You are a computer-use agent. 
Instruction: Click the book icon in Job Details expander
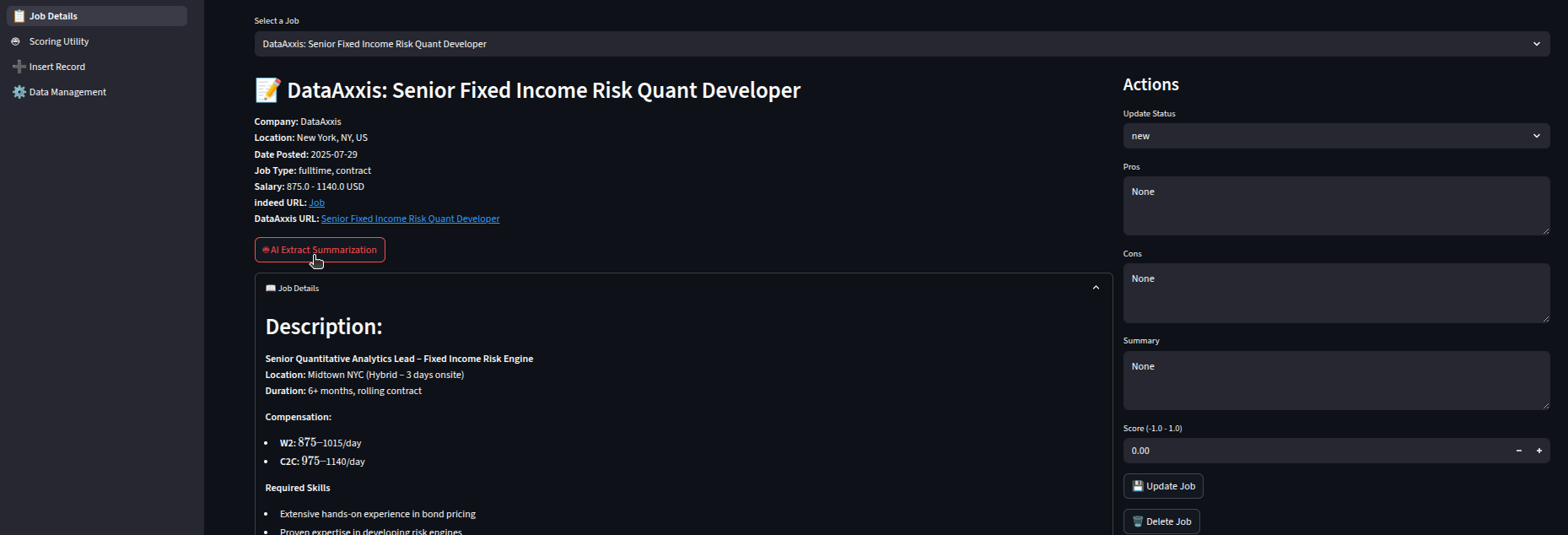[271, 289]
